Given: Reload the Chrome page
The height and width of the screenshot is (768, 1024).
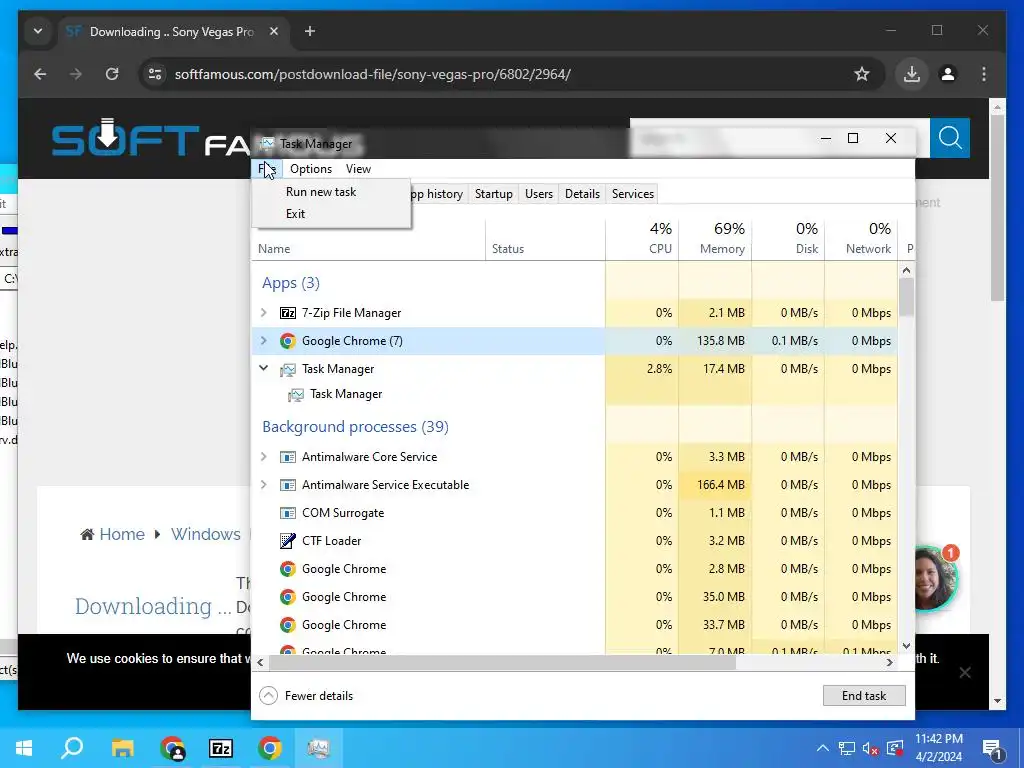Looking at the screenshot, I should point(112,74).
